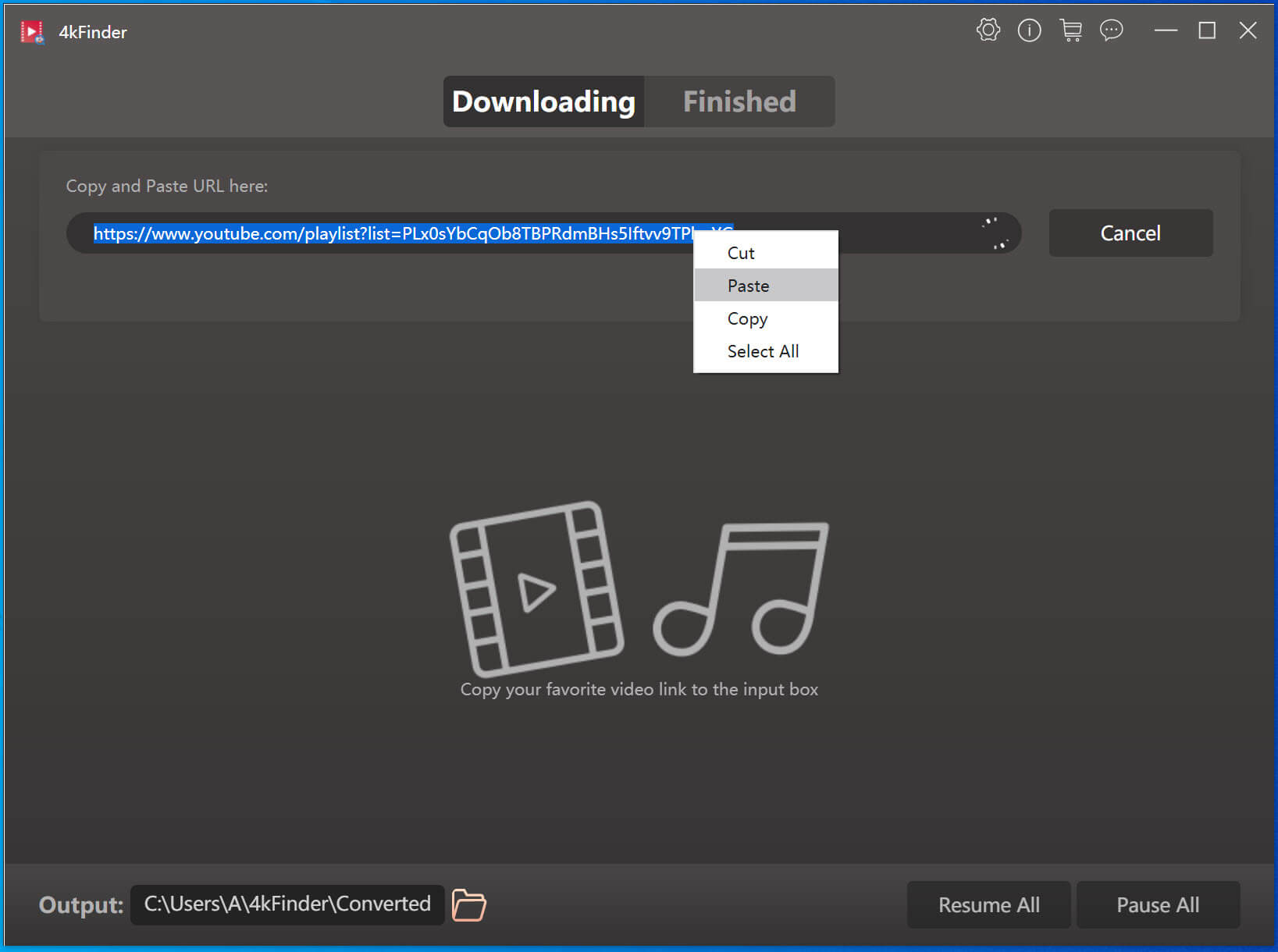Click the Pause All button
This screenshot has width=1278, height=952.
pyautogui.click(x=1157, y=905)
